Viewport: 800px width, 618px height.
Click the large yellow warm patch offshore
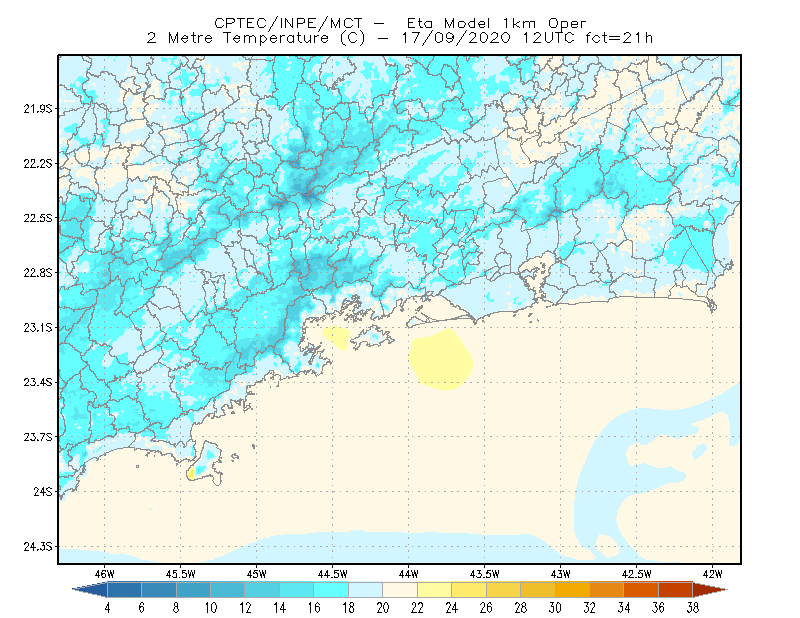(441, 359)
